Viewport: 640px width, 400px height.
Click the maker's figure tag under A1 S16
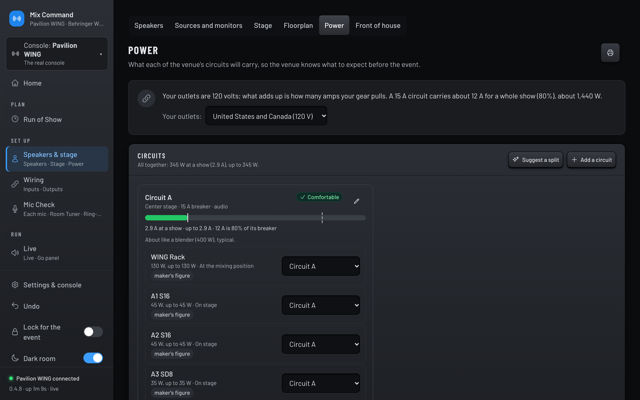pyautogui.click(x=172, y=315)
